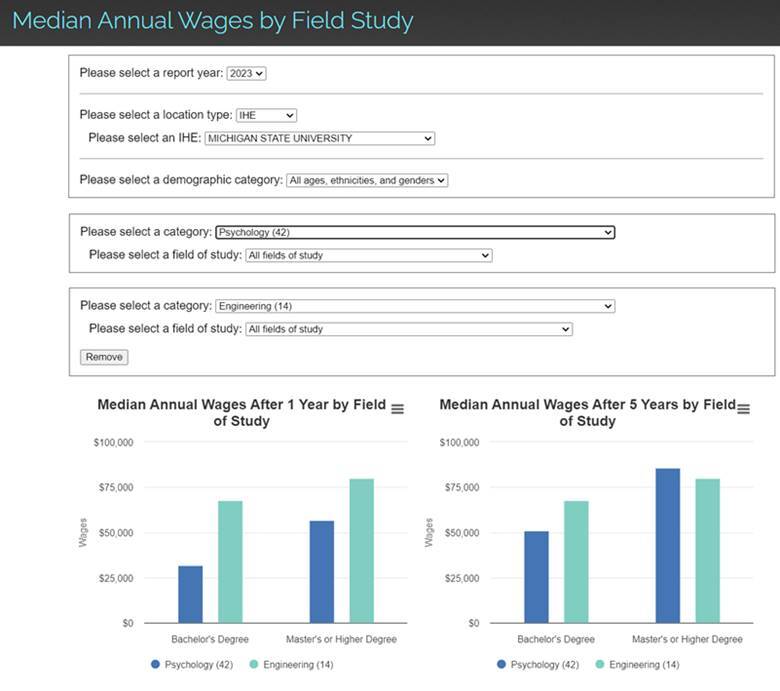Expand the location type dropdown set to IHE
Screen dimensions: 780x691
[x=266, y=115]
